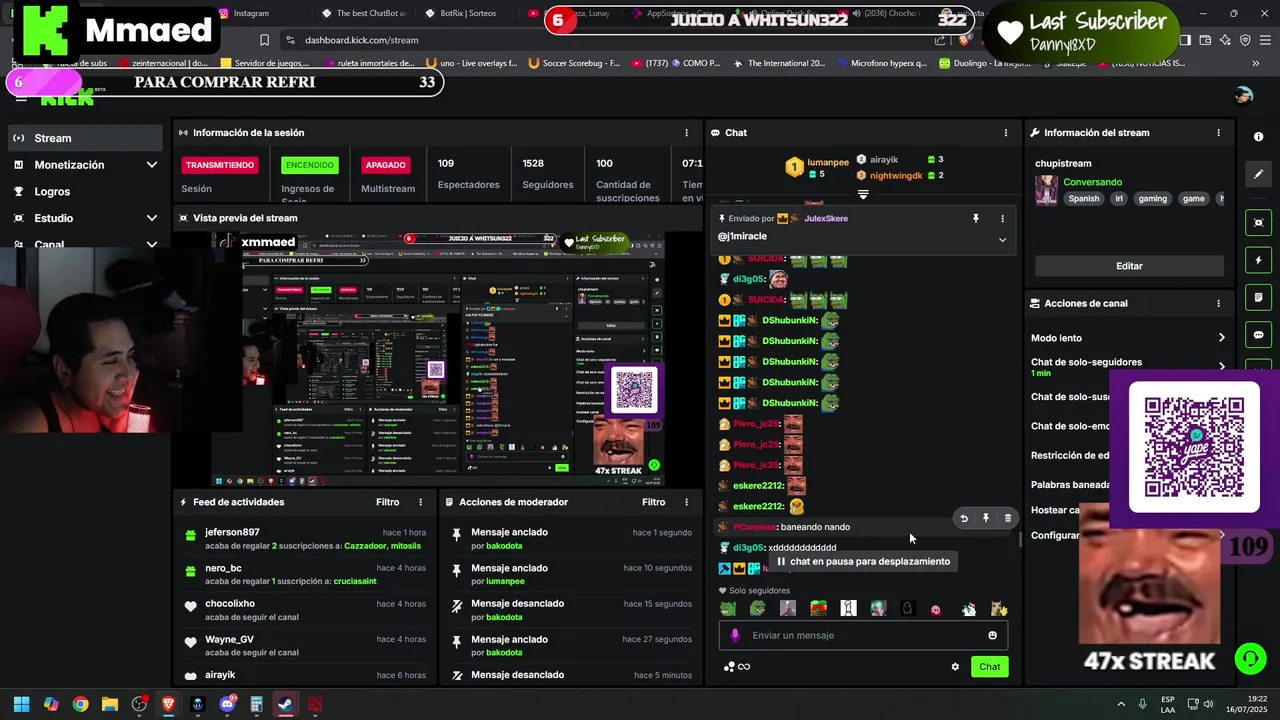Click the green Chat send button
Image resolution: width=1280 pixels, height=720 pixels.
coord(989,667)
